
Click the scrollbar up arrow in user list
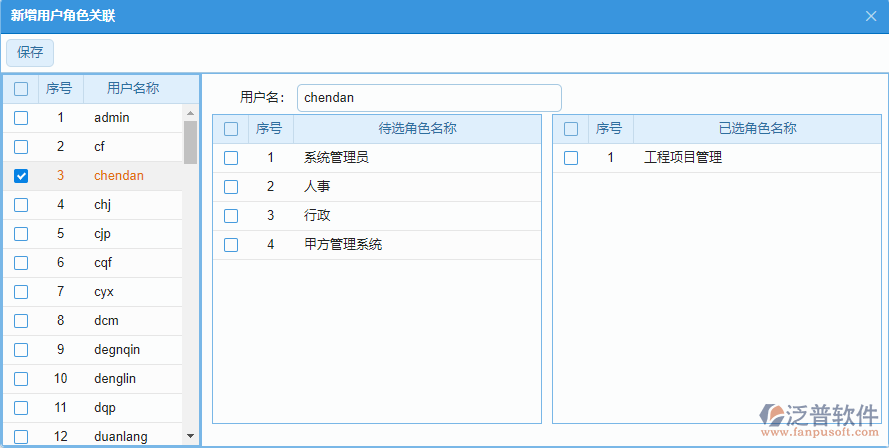[190, 112]
